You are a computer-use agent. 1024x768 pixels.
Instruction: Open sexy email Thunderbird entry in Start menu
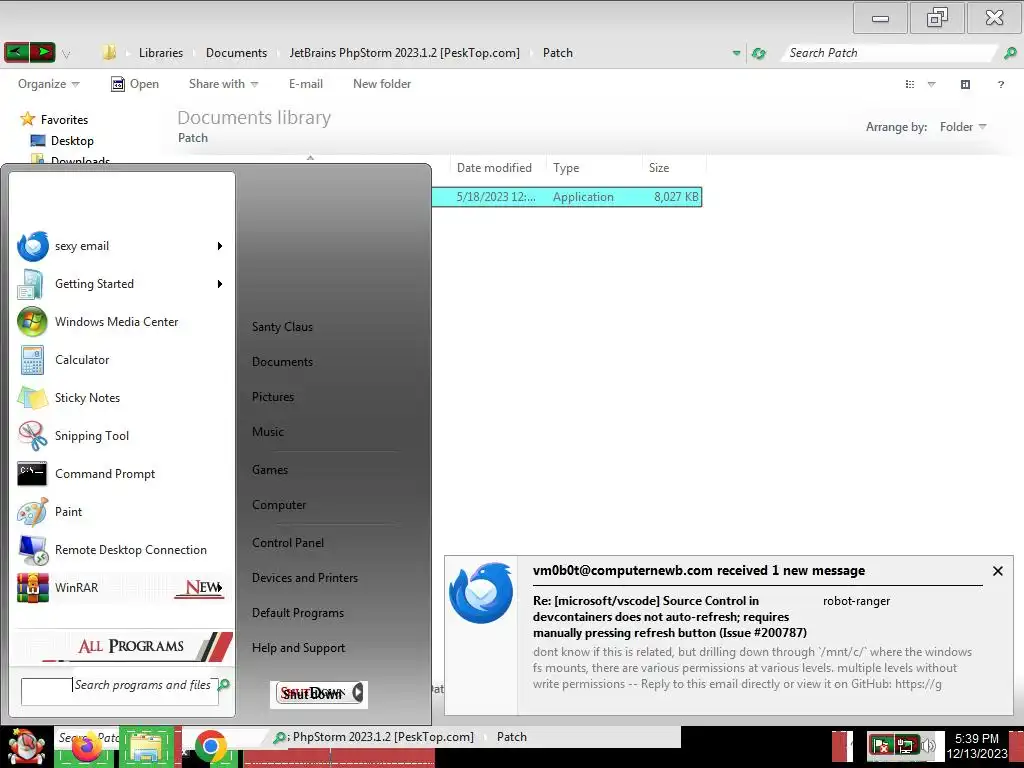(x=121, y=246)
